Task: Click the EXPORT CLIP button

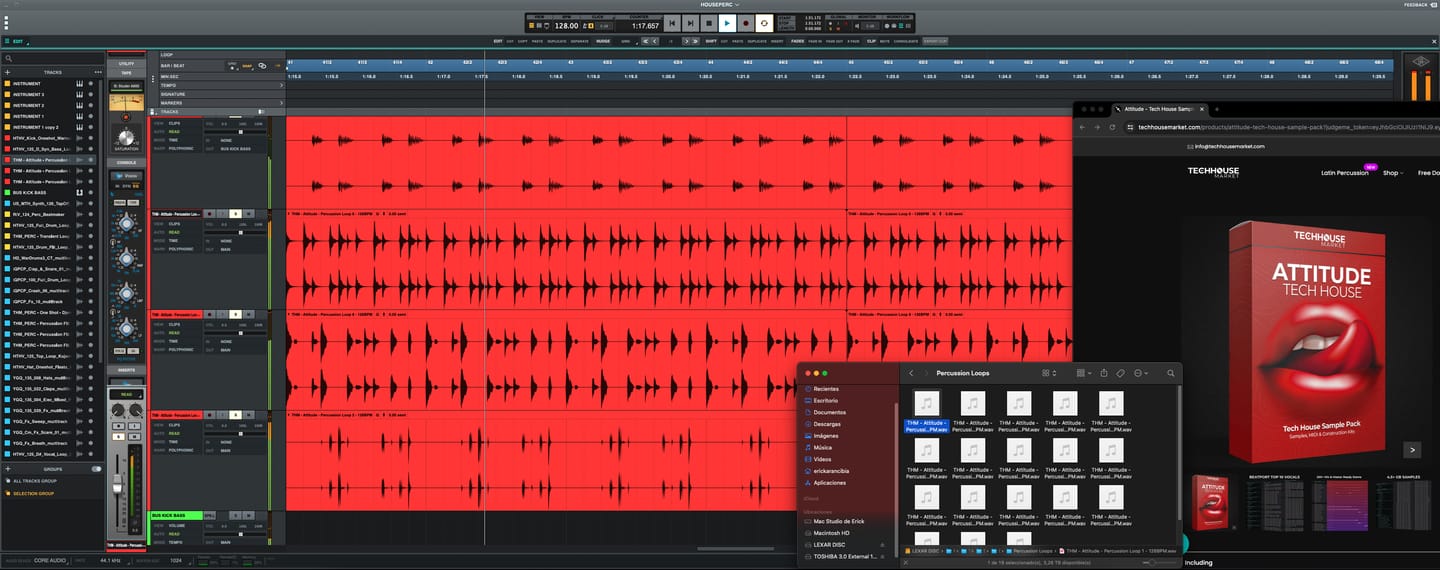Action: tap(935, 41)
